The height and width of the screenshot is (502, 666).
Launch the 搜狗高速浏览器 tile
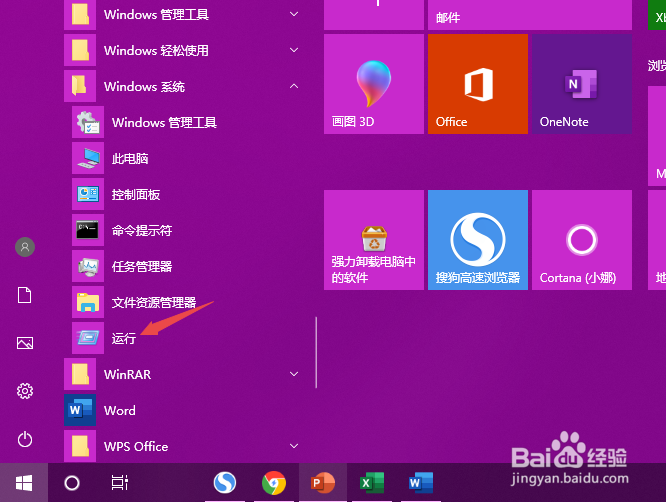click(x=478, y=240)
